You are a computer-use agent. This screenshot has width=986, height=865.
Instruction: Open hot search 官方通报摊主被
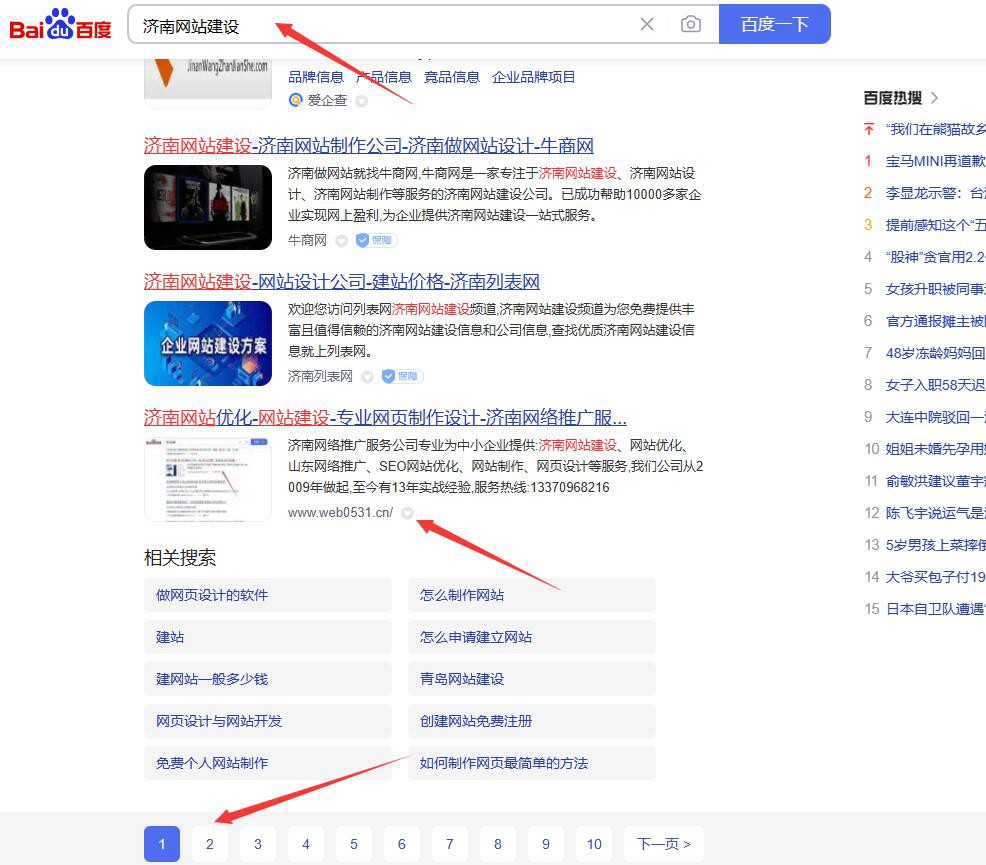(936, 321)
